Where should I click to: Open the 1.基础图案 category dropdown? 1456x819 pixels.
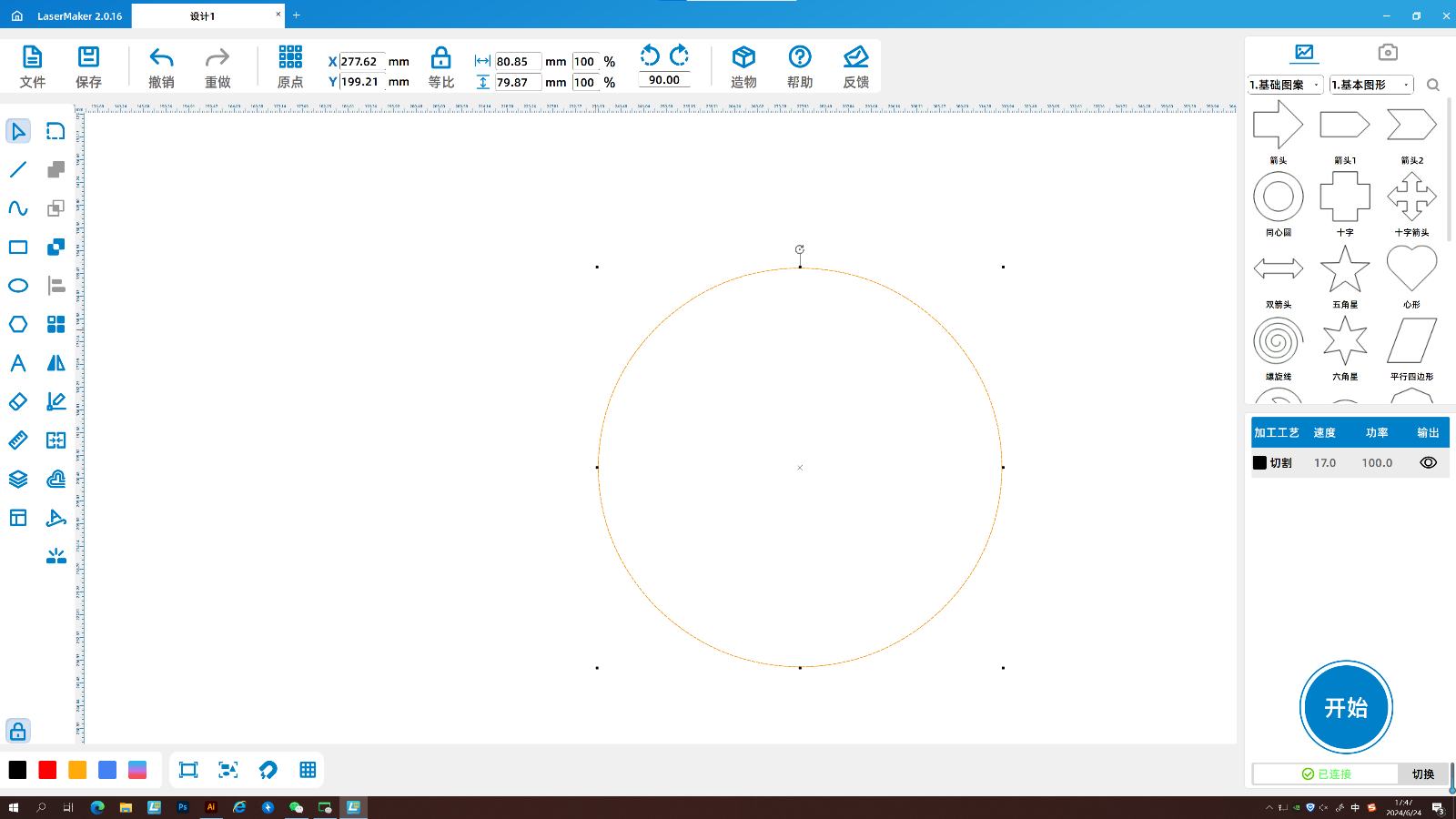tap(1285, 85)
